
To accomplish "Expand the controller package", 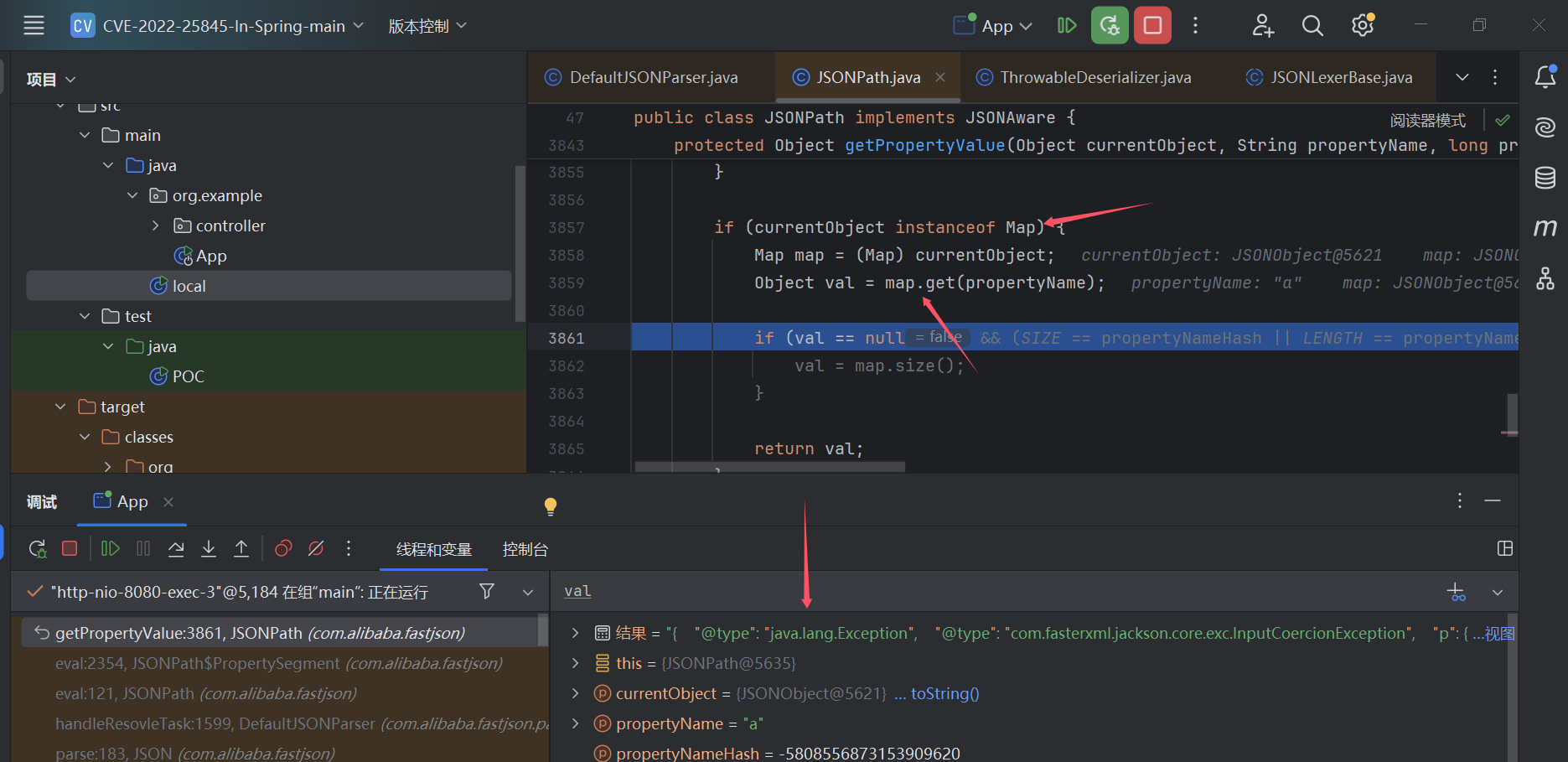I will [156, 225].
